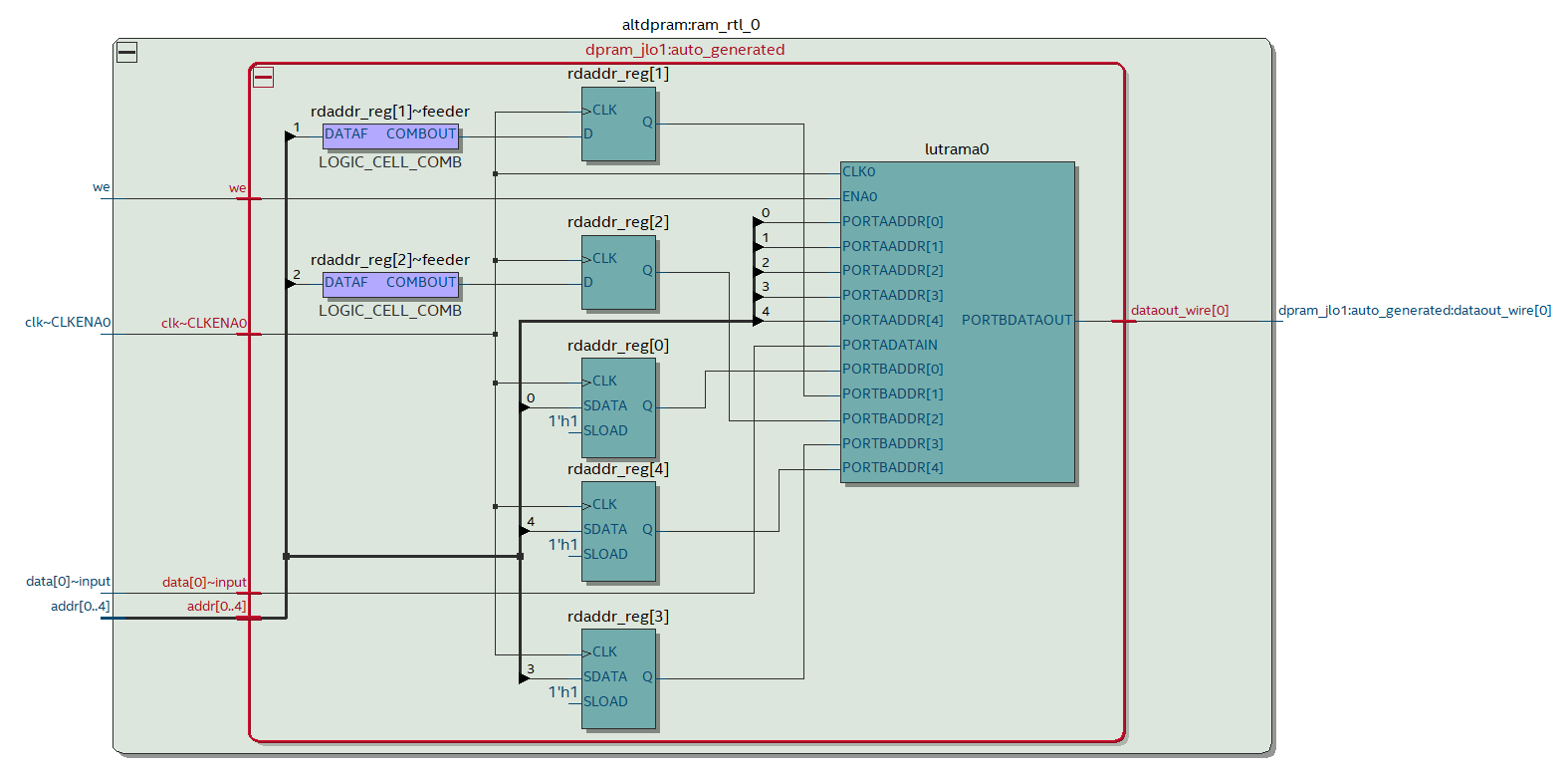
Task: Select the addr[0..4] input port label
Action: tap(80, 606)
